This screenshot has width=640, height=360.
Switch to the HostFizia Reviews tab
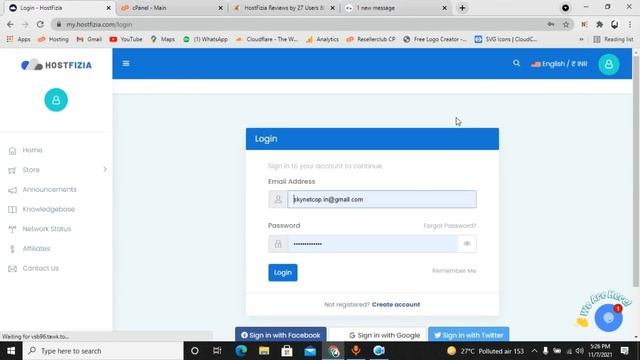pyautogui.click(x=284, y=8)
